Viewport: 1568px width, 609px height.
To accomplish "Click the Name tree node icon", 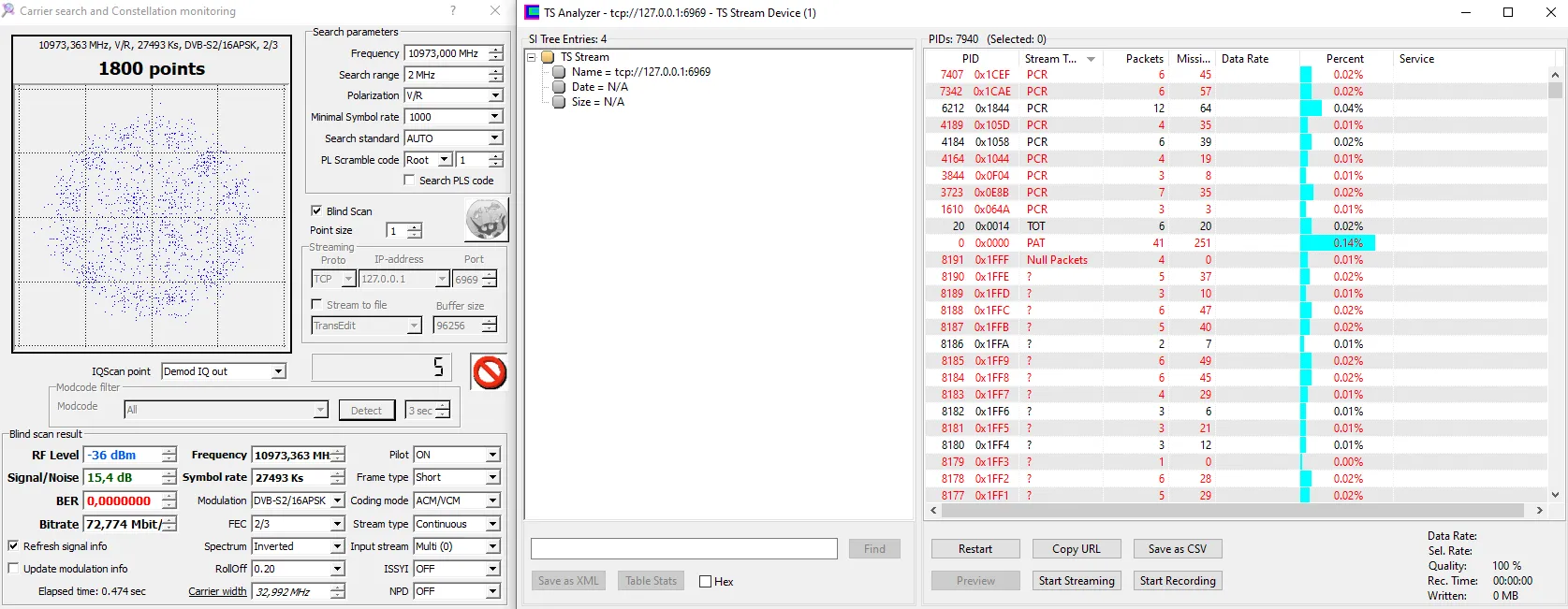I will (x=559, y=72).
